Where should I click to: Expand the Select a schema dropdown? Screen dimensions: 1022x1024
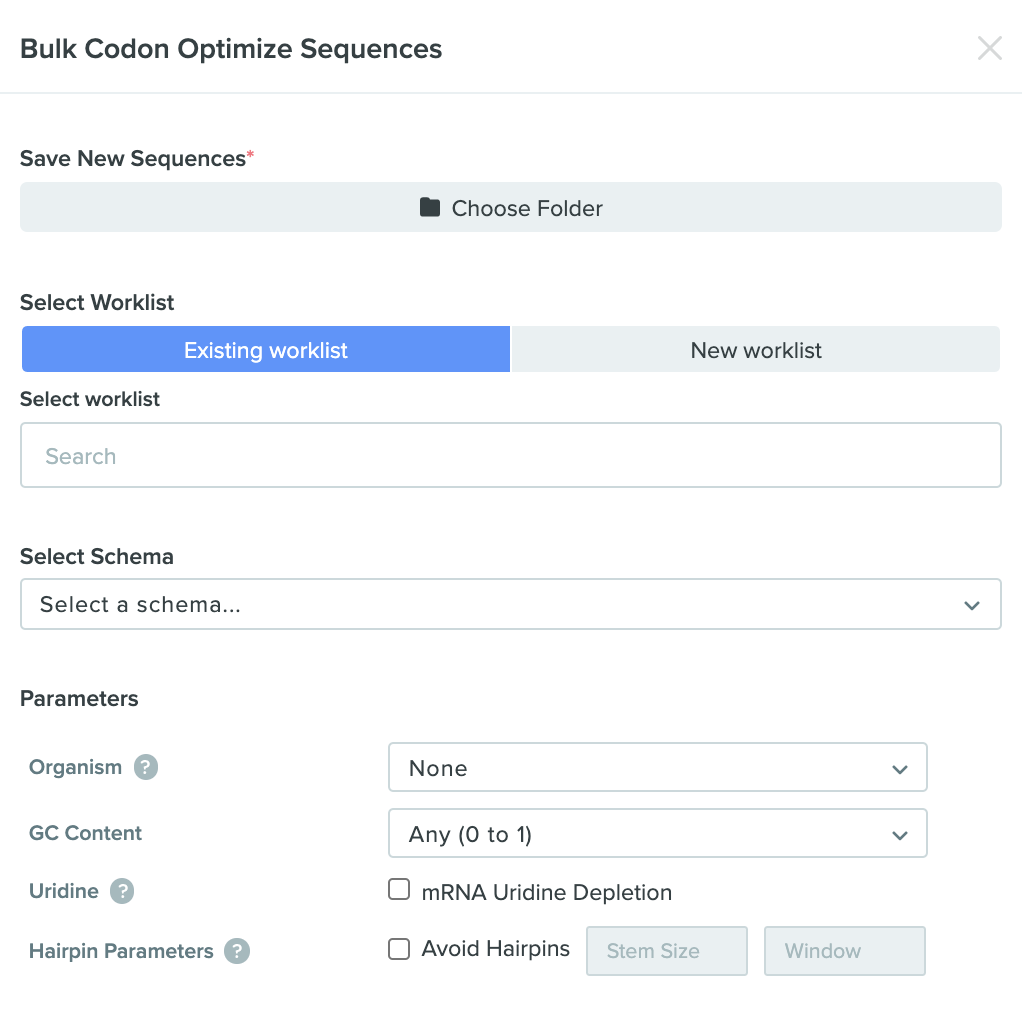point(511,604)
